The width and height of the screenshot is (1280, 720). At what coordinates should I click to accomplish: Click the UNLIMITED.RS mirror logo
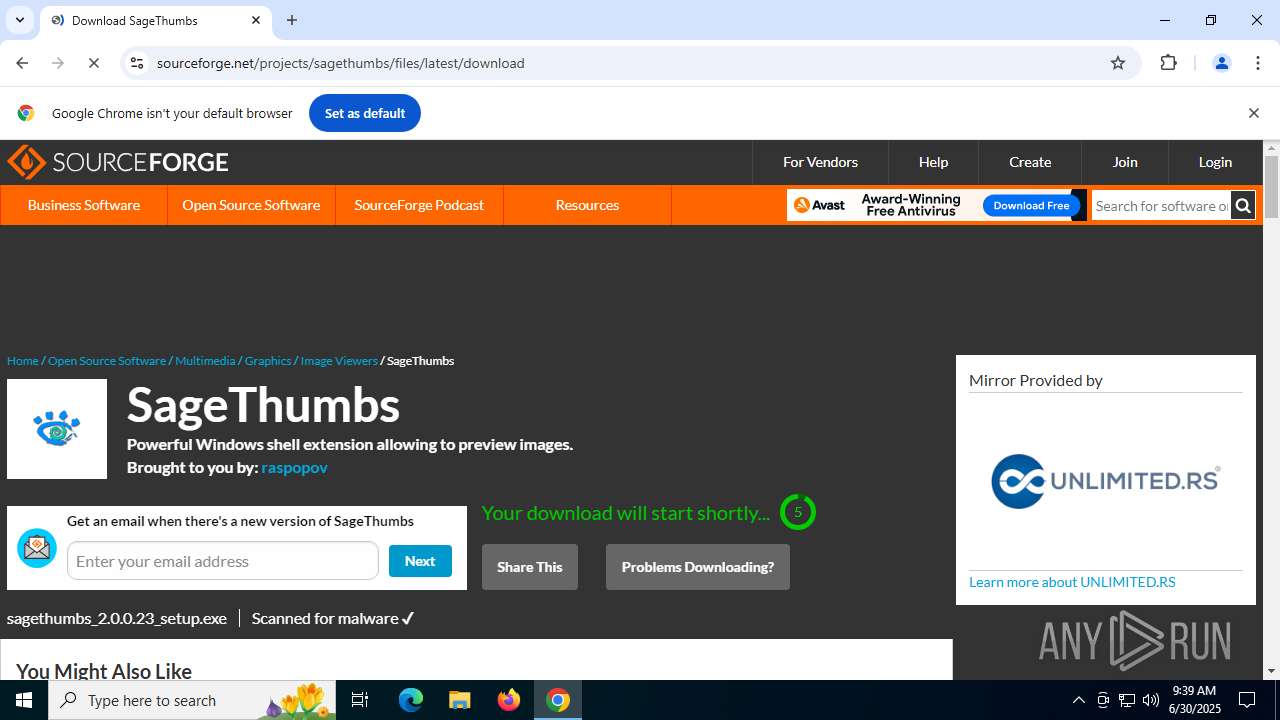tap(1105, 481)
